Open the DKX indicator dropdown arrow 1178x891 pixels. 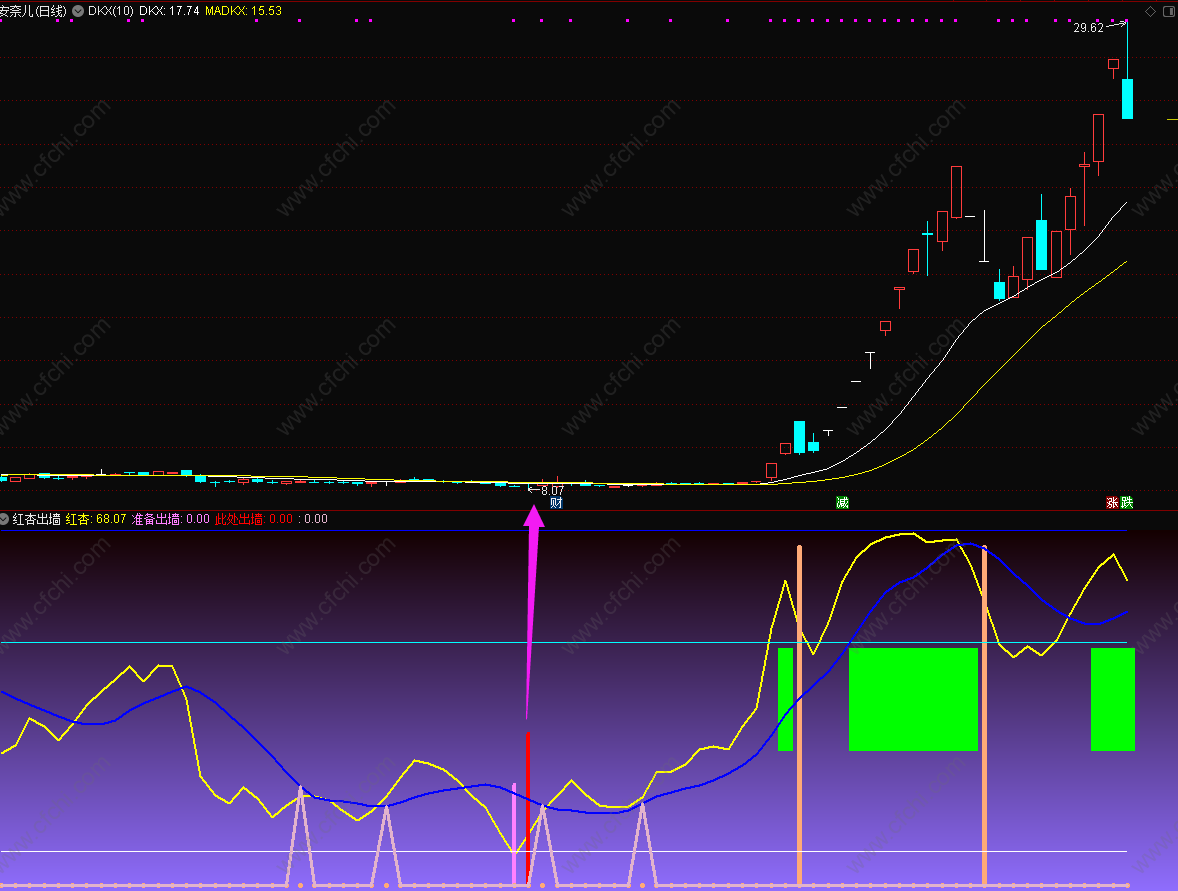point(78,11)
